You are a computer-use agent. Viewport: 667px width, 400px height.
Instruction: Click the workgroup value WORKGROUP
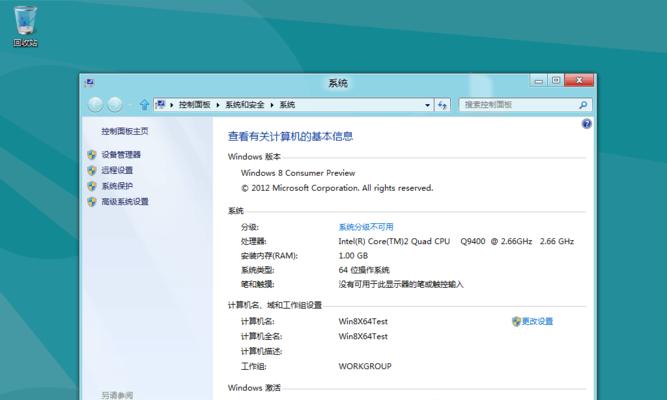tap(365, 366)
